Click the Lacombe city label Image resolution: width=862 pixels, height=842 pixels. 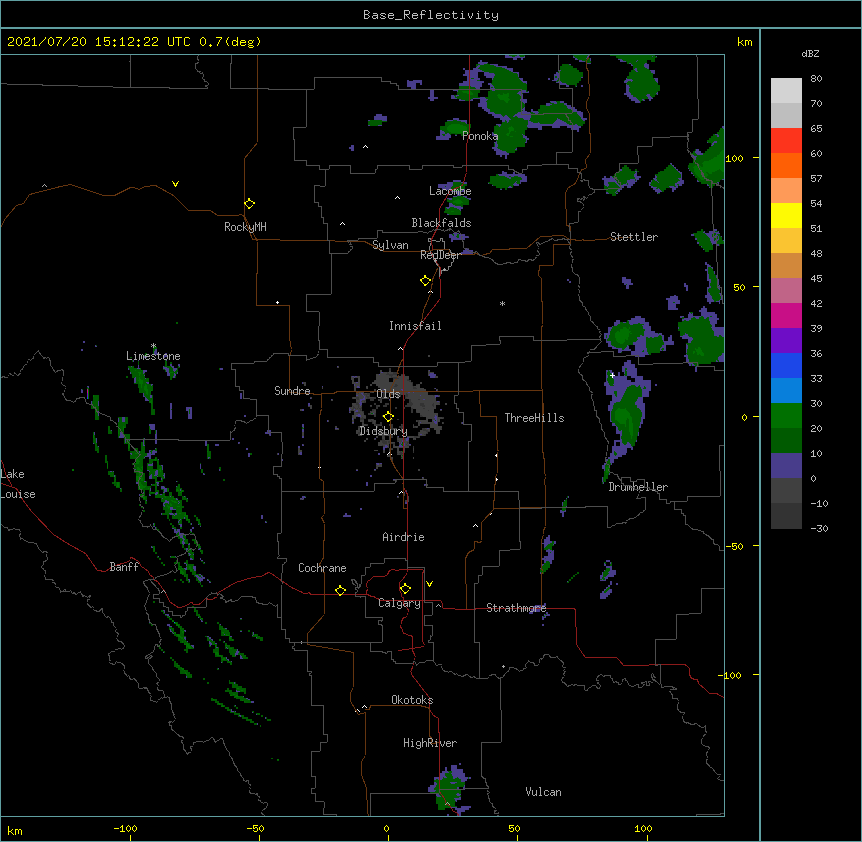pos(450,191)
